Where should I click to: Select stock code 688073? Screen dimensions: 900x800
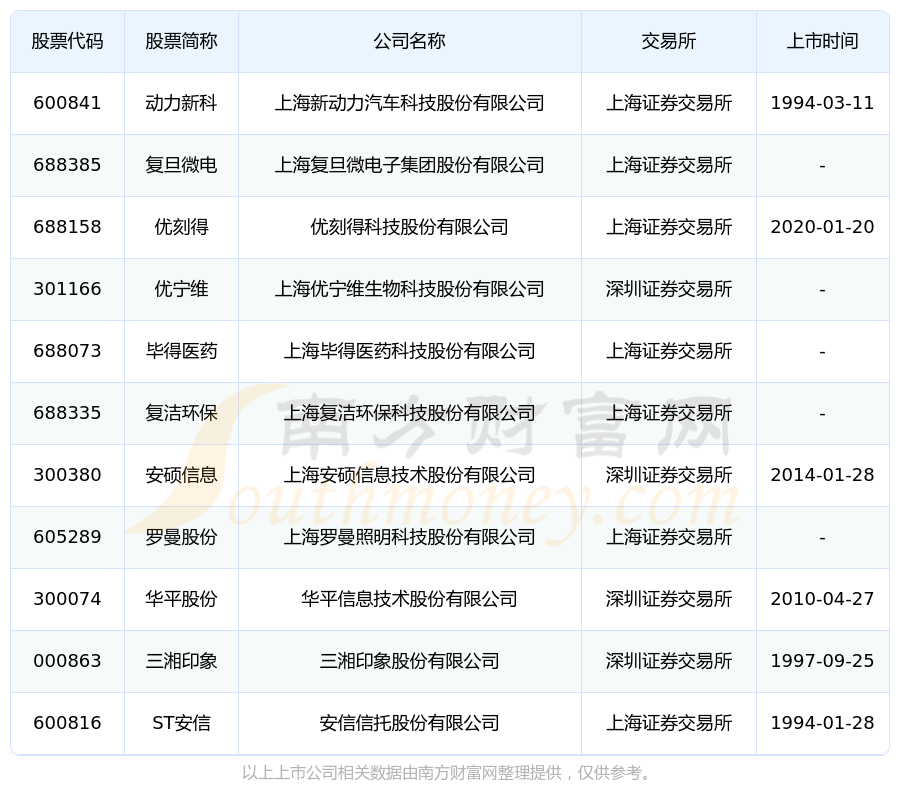tap(67, 351)
